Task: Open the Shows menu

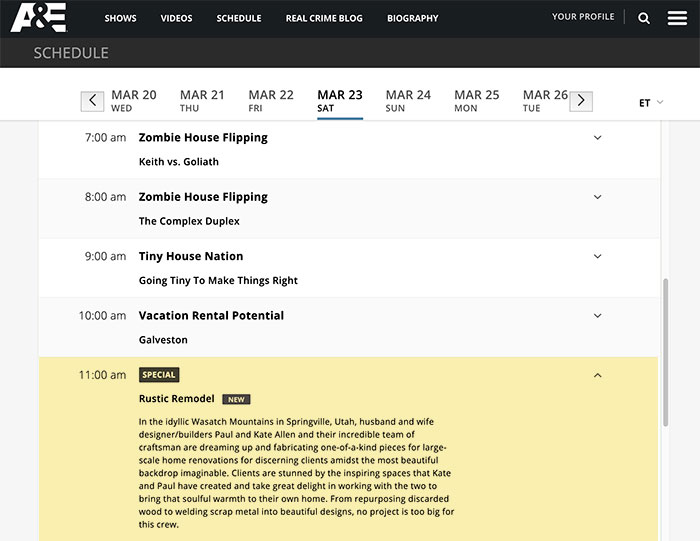Action: [121, 18]
